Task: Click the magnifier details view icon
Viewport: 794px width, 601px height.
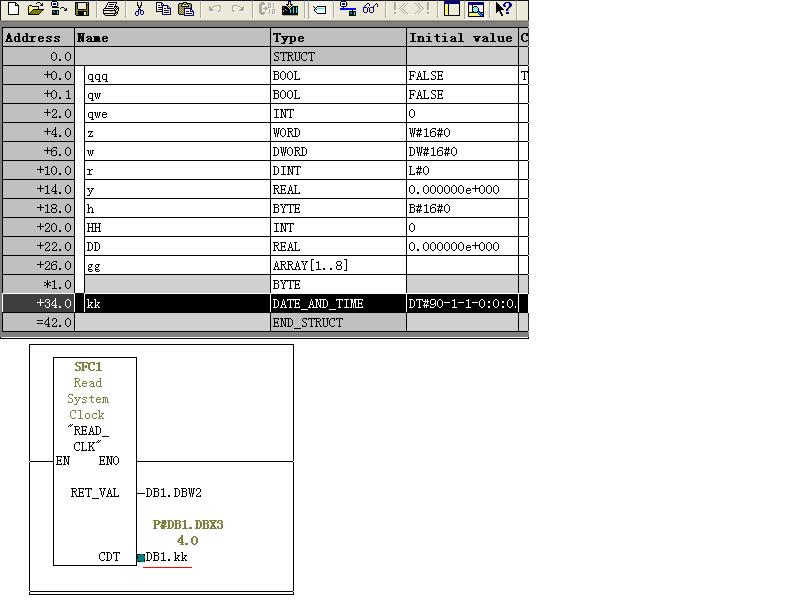Action: tap(475, 9)
